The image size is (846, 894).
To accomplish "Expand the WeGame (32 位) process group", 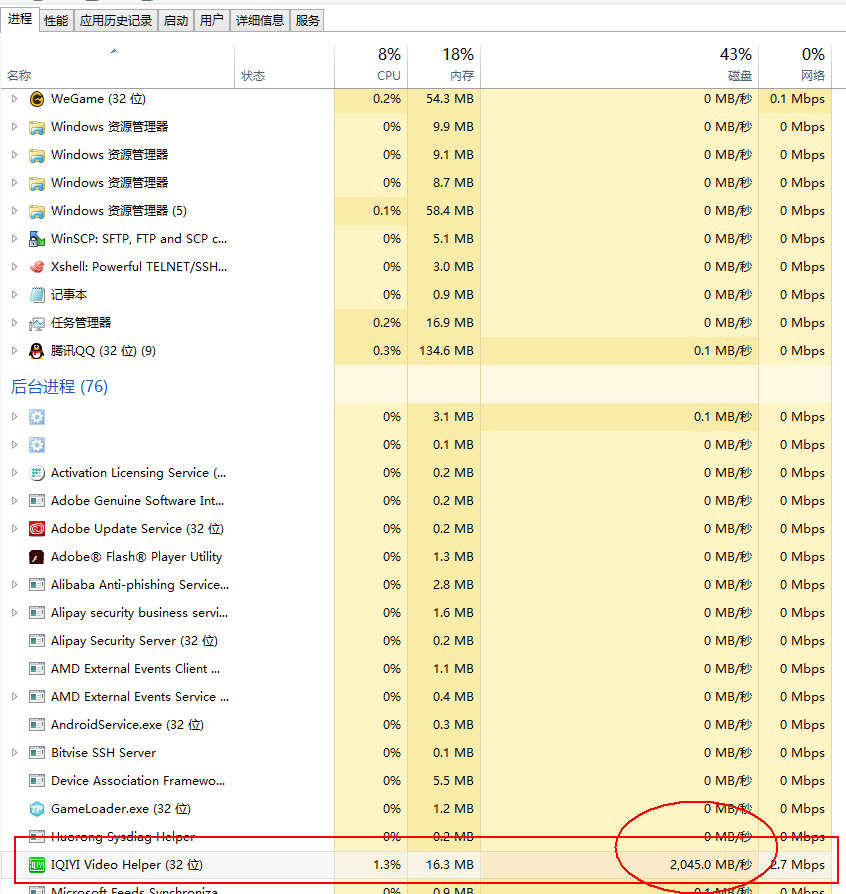I will 14,99.
